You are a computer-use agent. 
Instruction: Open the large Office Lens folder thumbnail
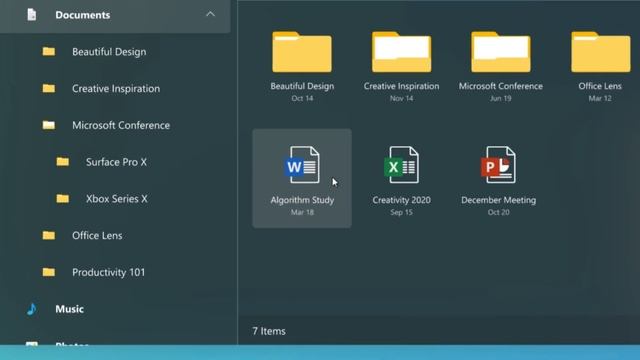click(x=600, y=52)
